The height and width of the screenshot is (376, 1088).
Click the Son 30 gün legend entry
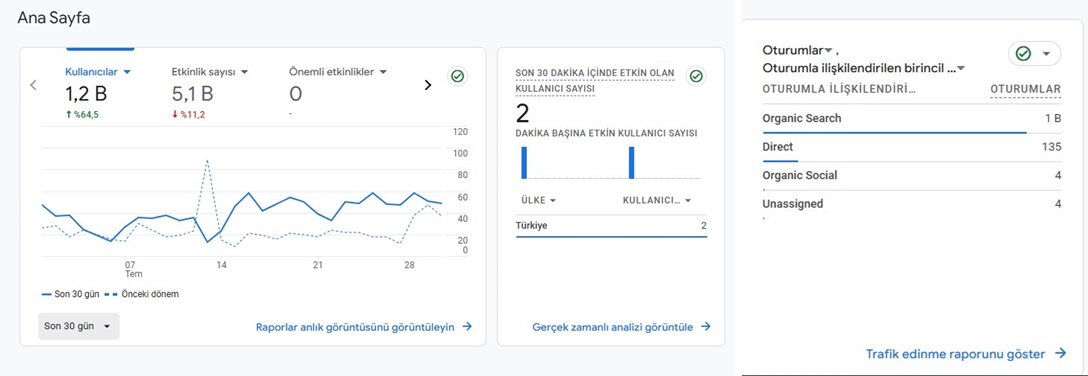click(71, 294)
